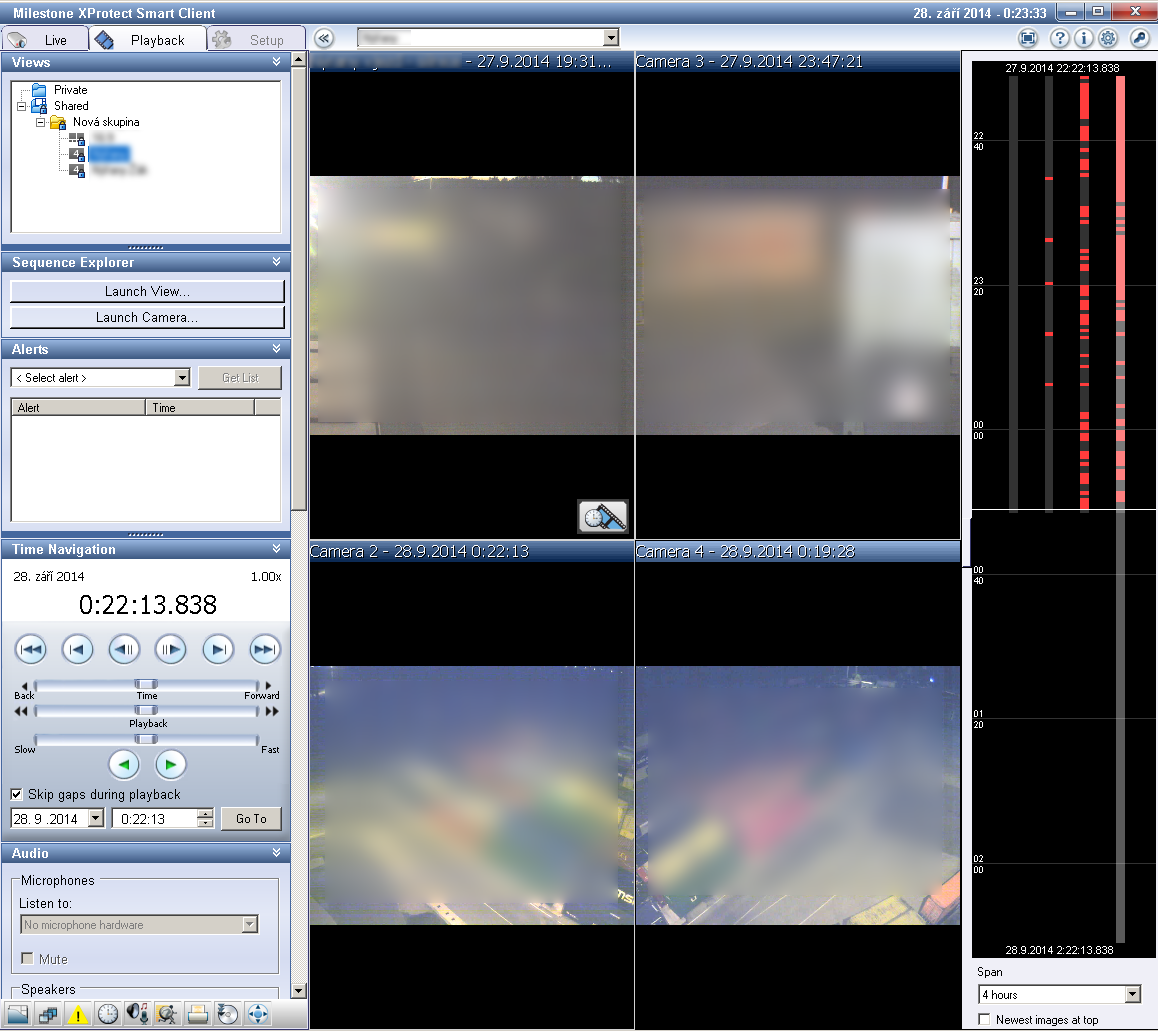The height and width of the screenshot is (1031, 1158).
Task: Adjust the Slow/Fast speed slider handle
Action: tap(146, 739)
